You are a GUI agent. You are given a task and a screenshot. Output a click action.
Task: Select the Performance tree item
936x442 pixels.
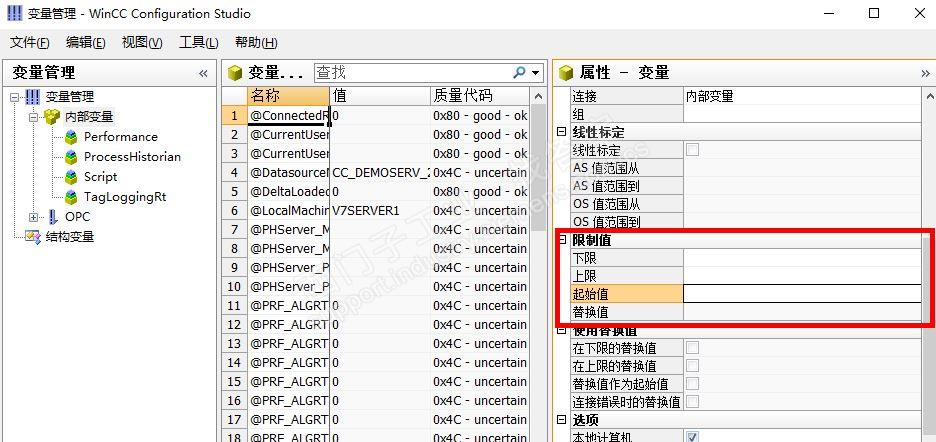pos(121,137)
